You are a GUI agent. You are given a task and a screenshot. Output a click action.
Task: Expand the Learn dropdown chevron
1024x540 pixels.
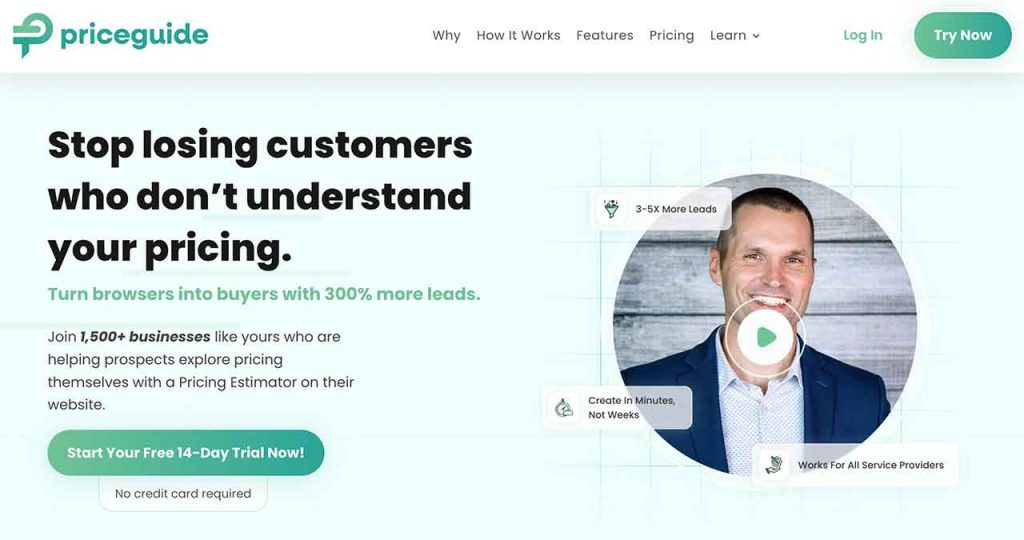pyautogui.click(x=756, y=36)
